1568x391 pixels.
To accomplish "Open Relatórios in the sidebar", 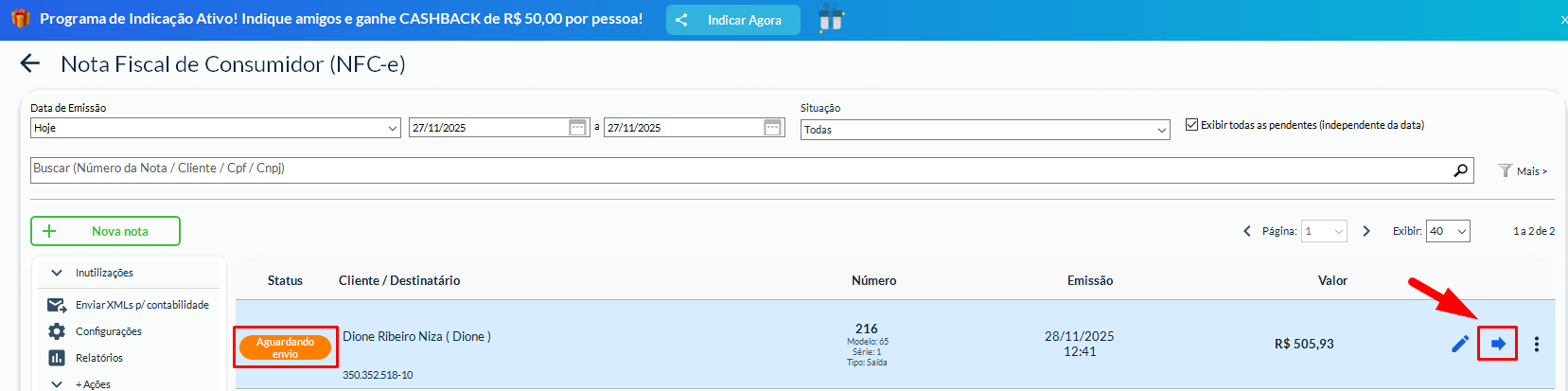I will [98, 358].
